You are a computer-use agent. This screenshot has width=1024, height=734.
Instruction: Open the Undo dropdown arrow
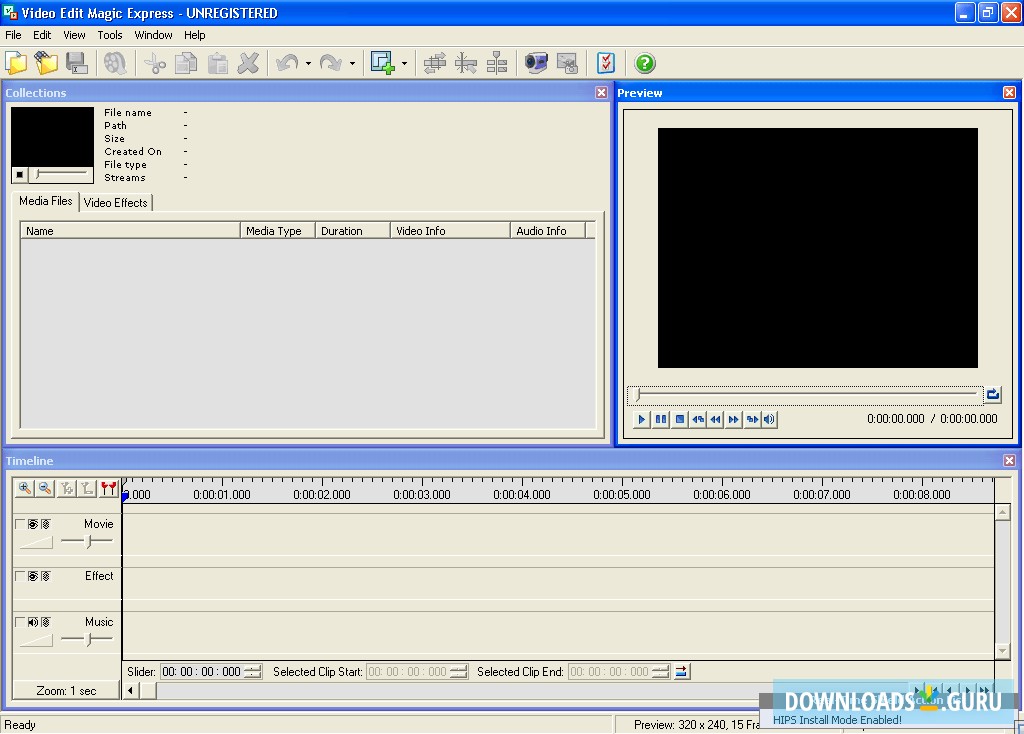tap(308, 62)
